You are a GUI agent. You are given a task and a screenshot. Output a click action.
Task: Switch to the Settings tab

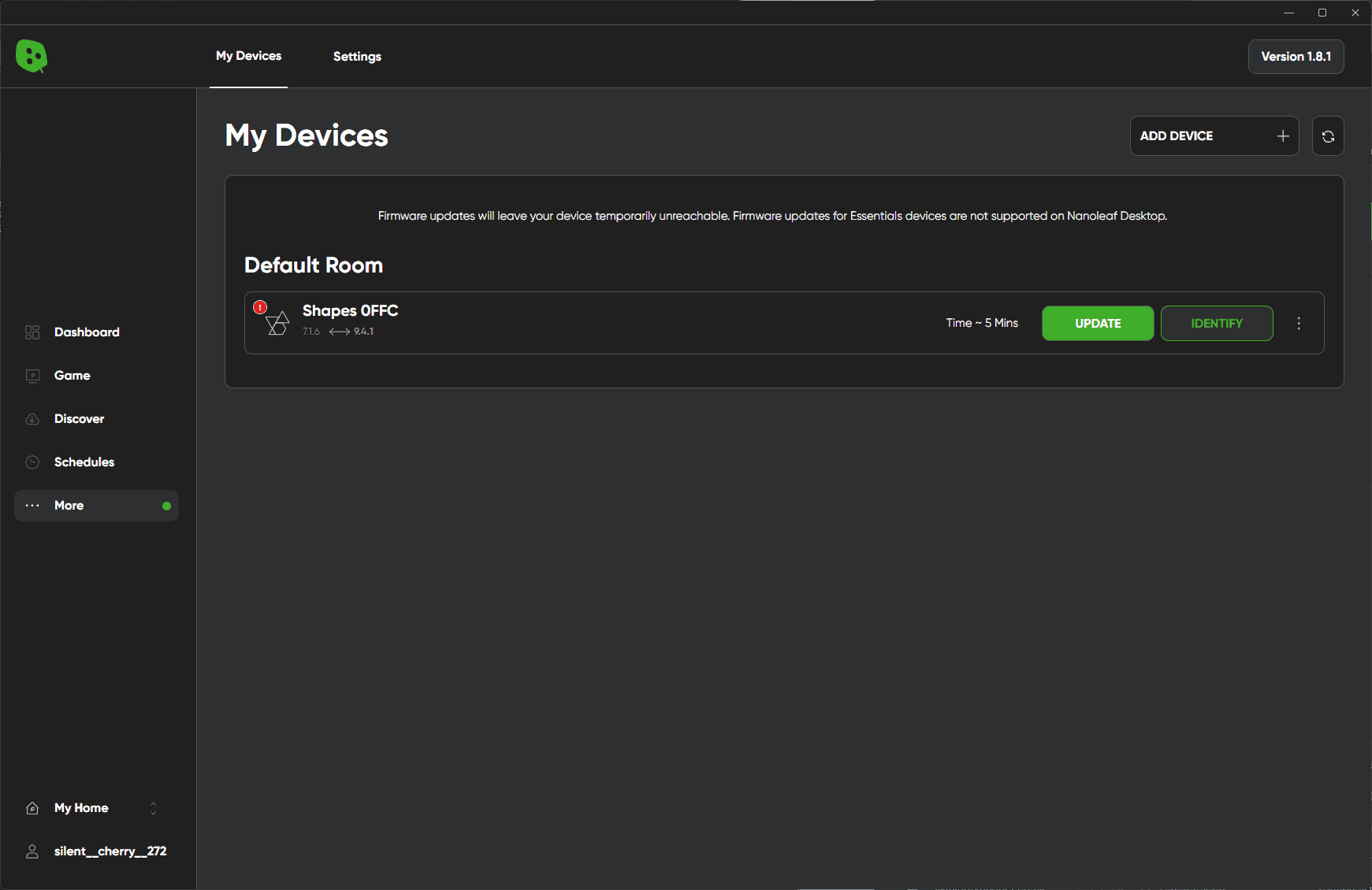(357, 57)
